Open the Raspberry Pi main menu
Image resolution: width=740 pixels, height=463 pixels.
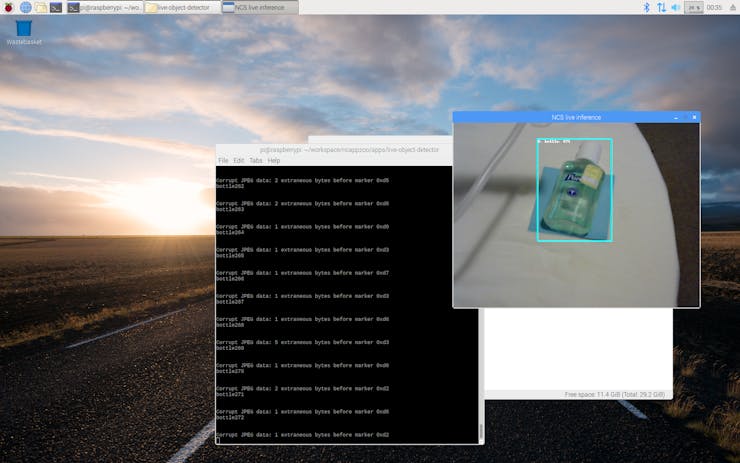click(8, 7)
